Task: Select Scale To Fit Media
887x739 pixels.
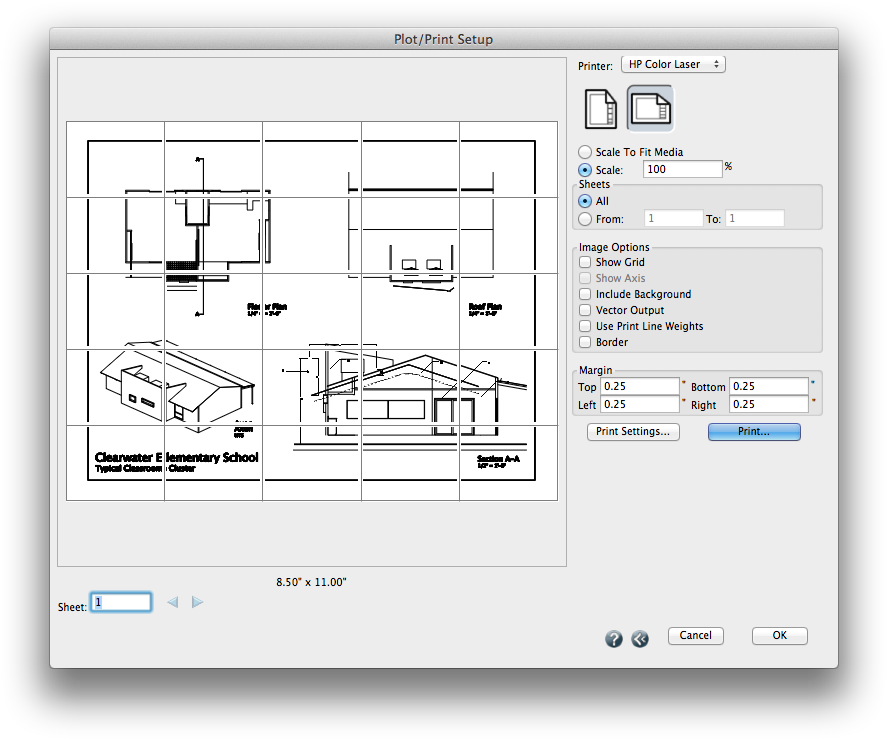Action: [x=584, y=152]
